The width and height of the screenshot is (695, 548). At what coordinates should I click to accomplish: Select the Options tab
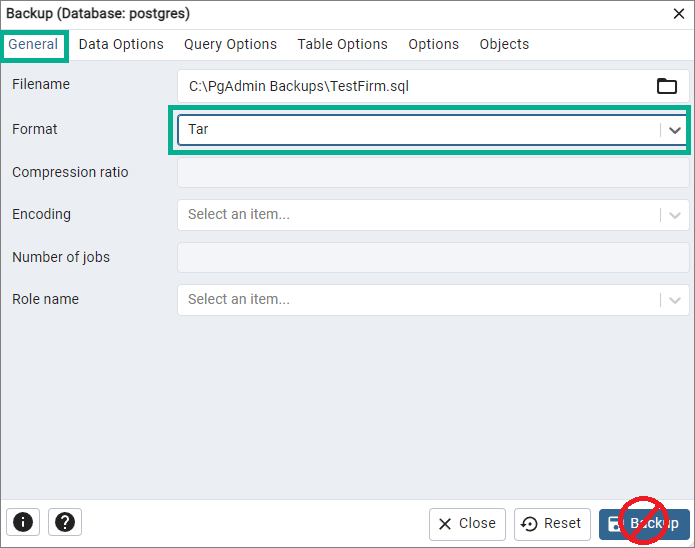pos(433,44)
